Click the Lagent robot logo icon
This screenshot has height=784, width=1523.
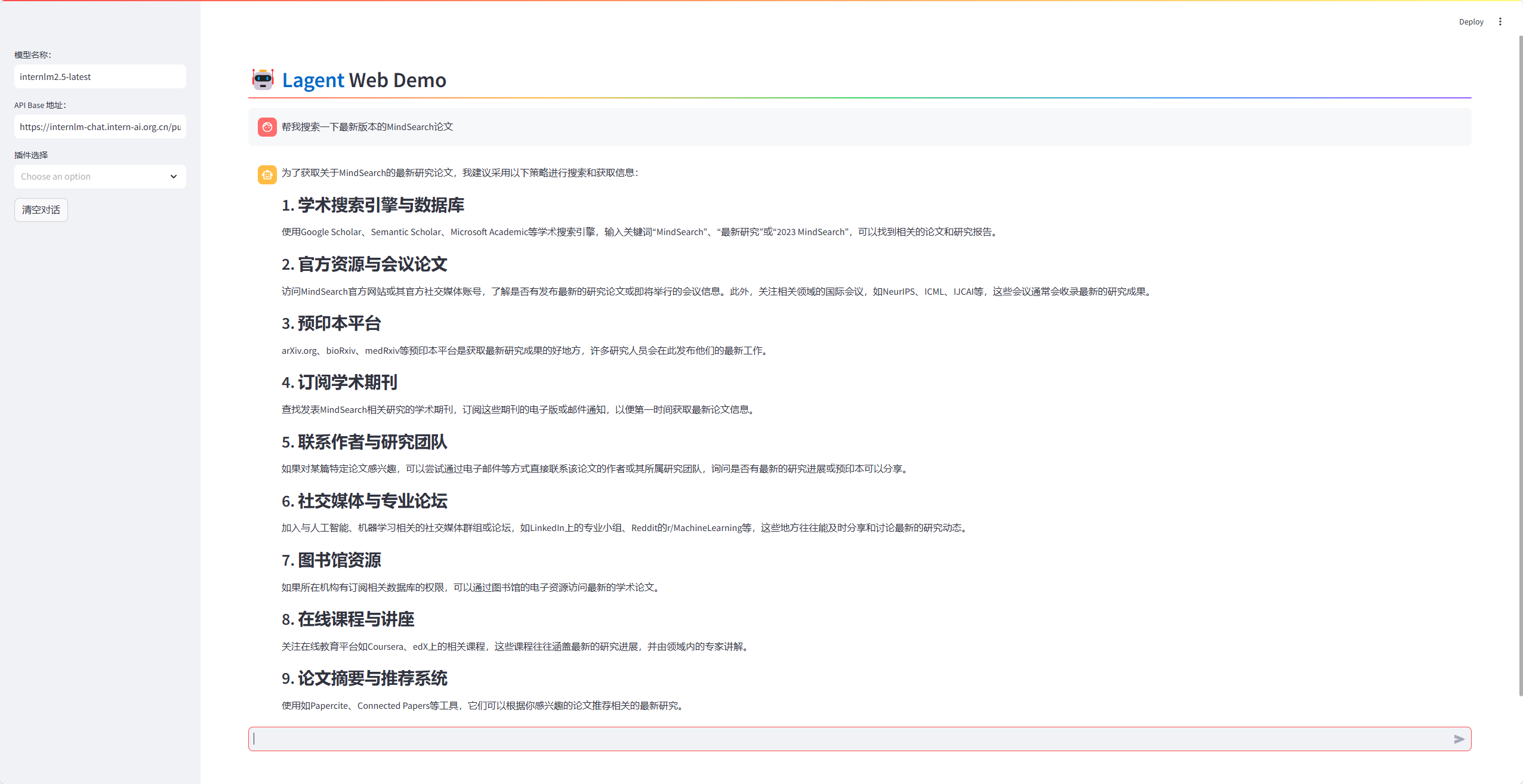pos(263,79)
